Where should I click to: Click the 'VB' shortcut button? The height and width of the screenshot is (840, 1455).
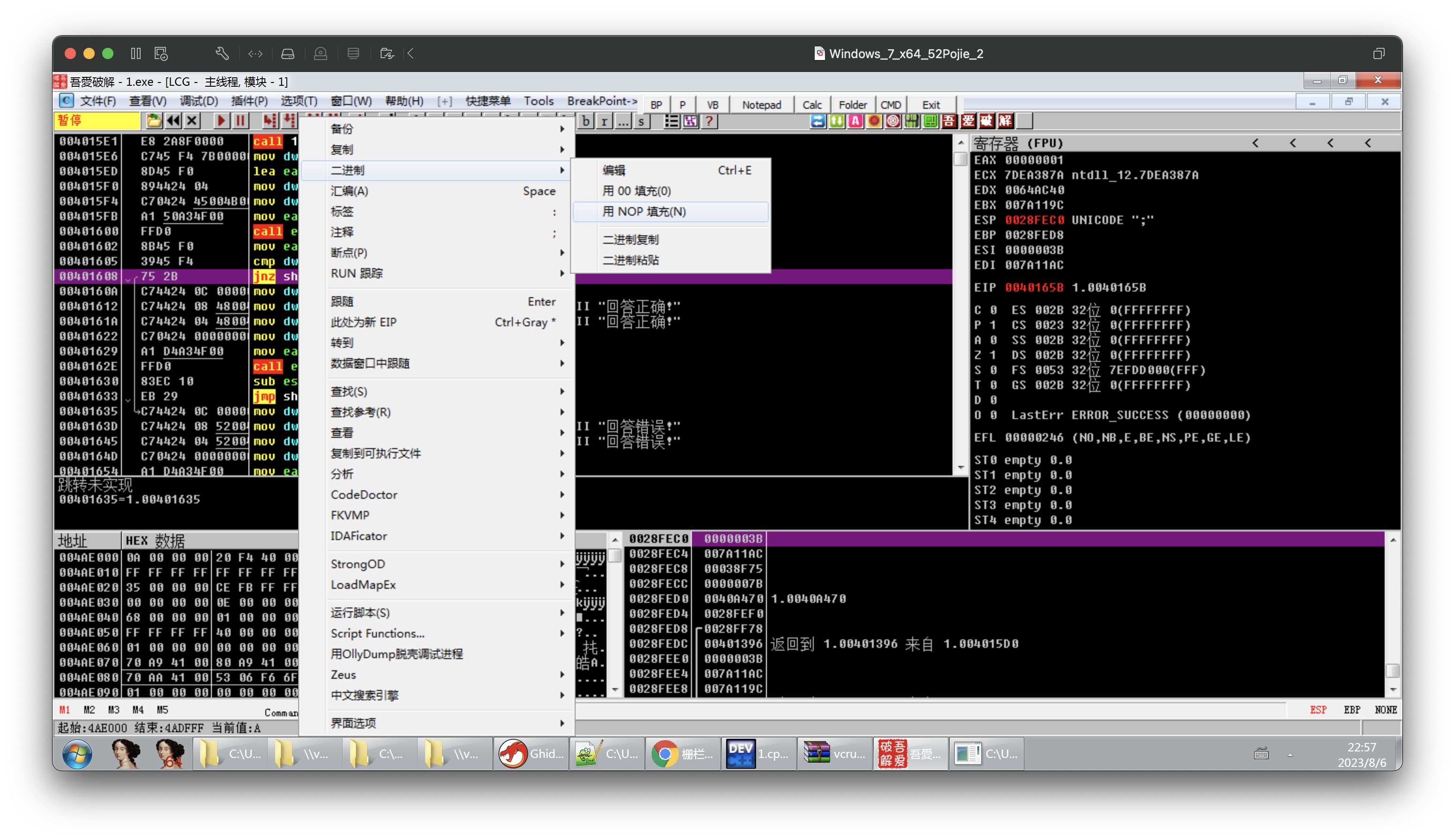pos(712,105)
